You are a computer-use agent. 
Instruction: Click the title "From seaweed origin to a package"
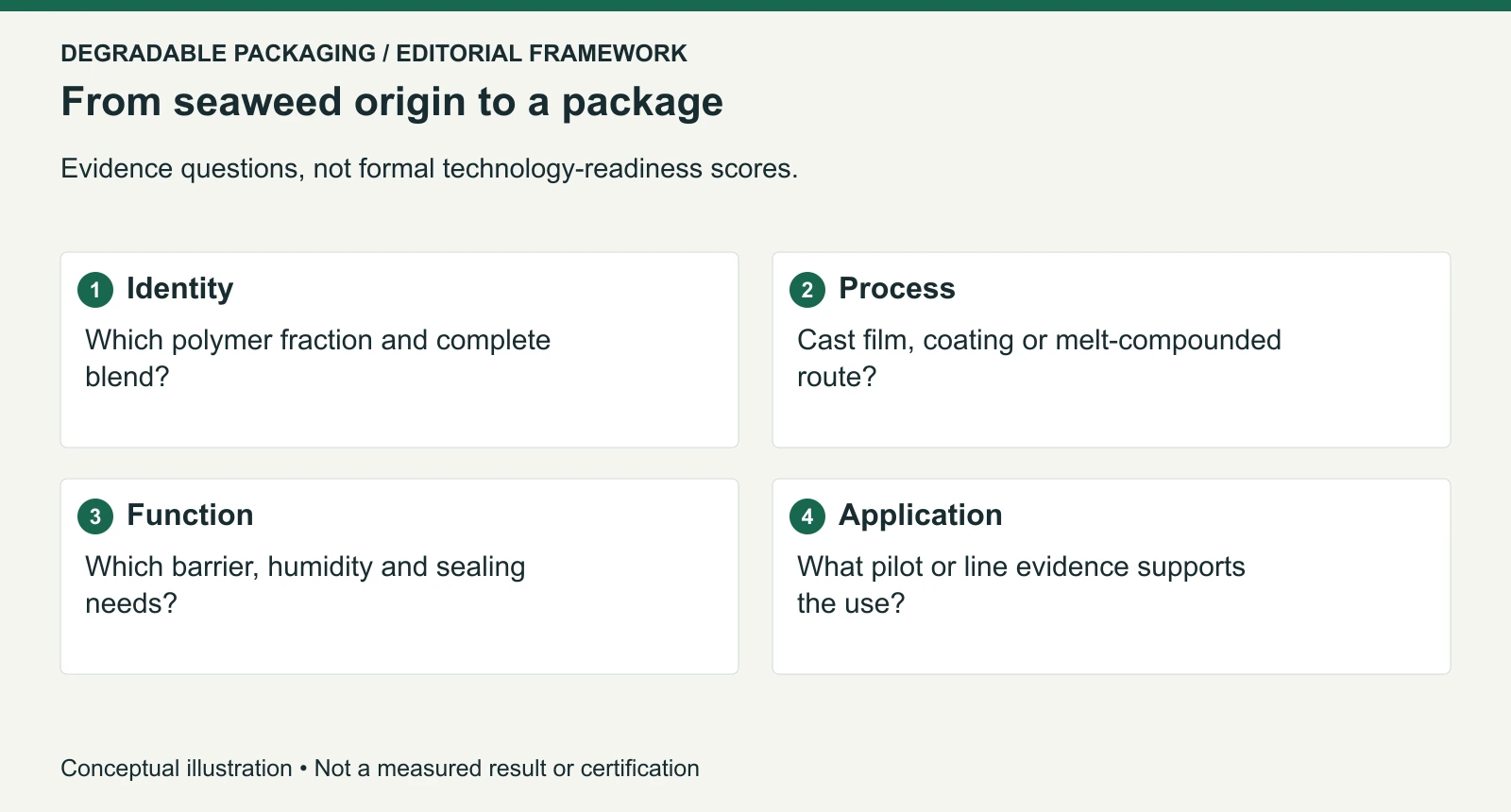click(x=392, y=102)
